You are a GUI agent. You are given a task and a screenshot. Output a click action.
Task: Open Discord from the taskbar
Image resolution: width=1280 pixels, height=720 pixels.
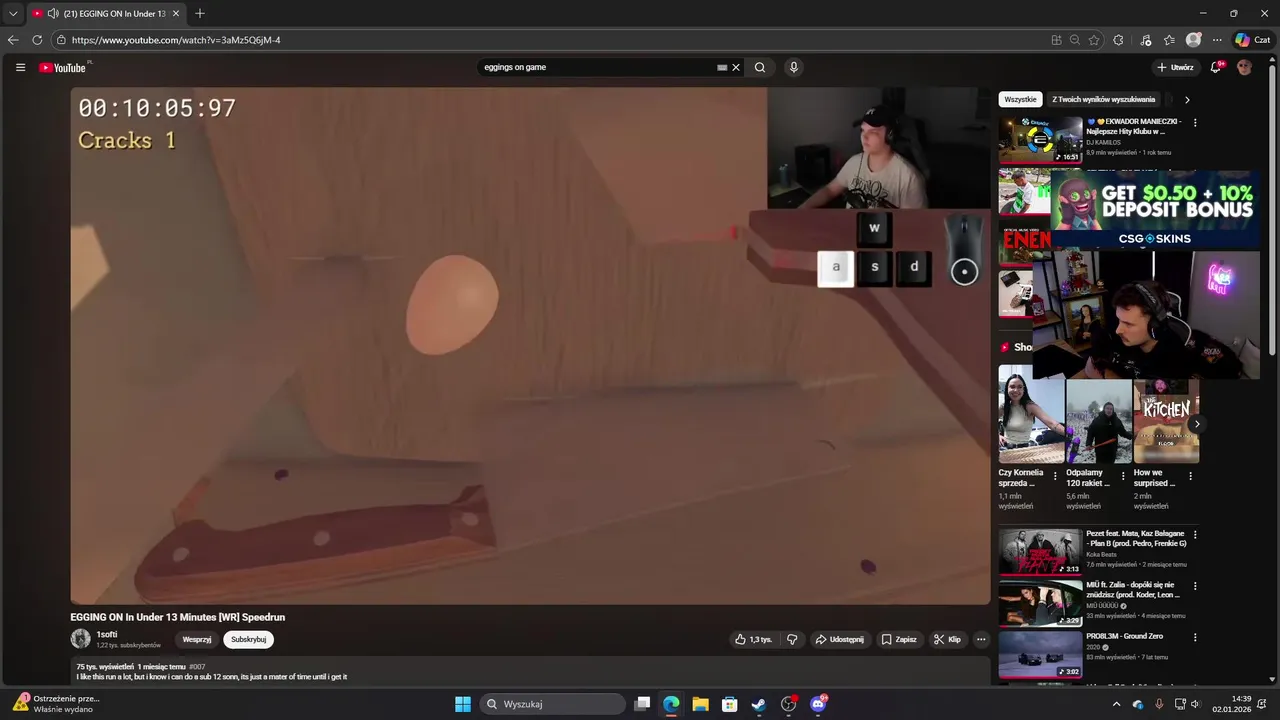818,704
